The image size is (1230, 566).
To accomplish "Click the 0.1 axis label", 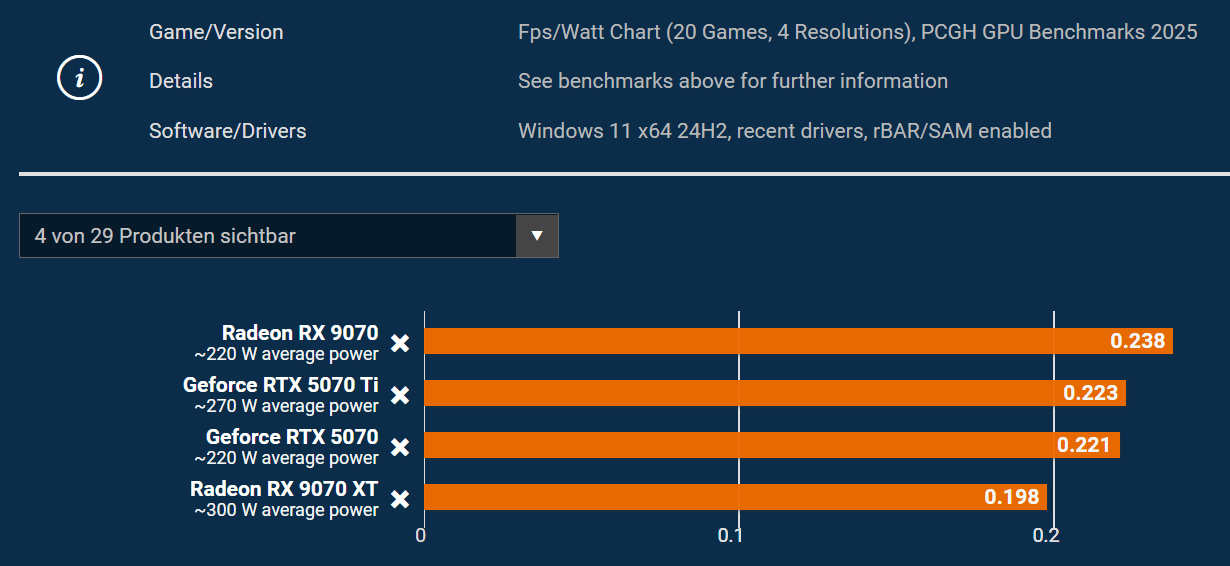I will pos(731,536).
